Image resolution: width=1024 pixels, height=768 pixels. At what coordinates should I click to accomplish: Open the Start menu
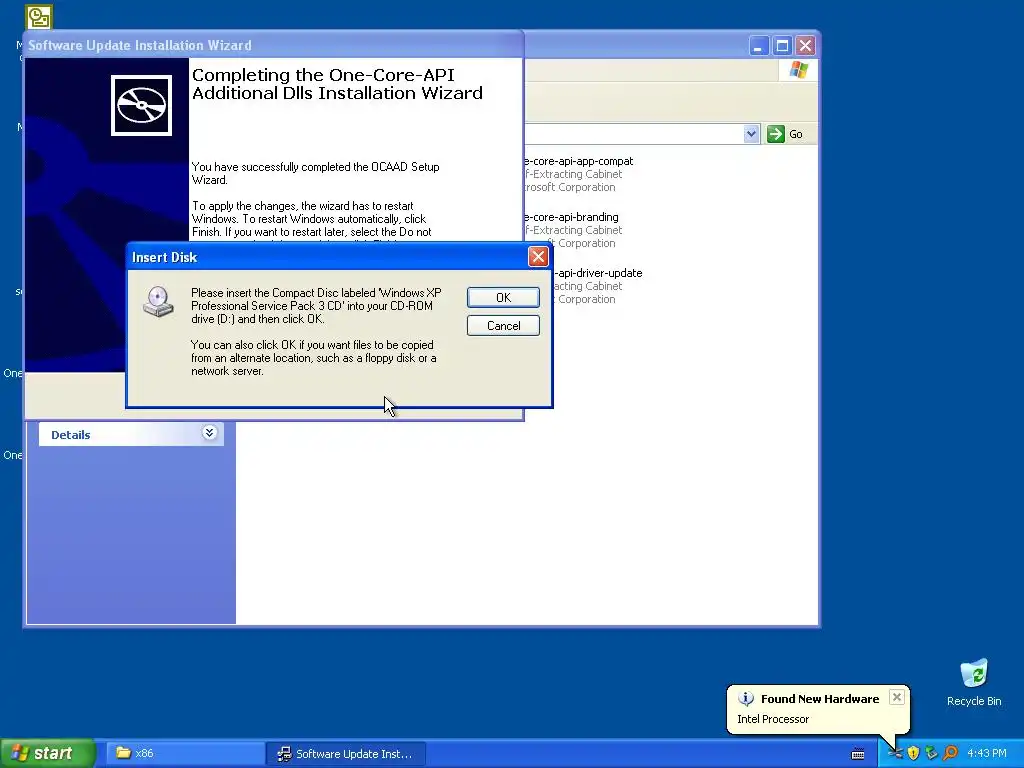coord(47,753)
